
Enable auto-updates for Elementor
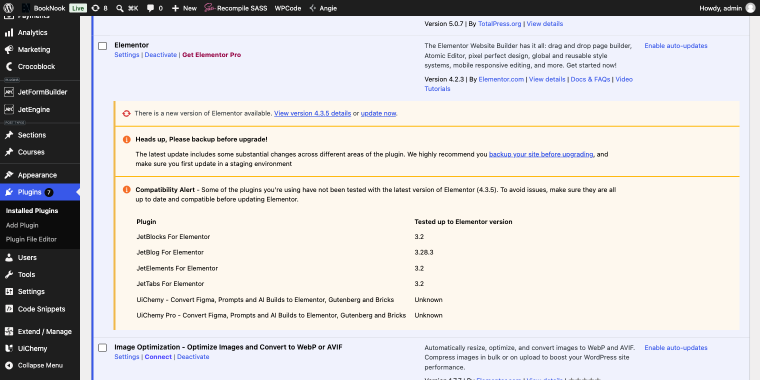(676, 46)
